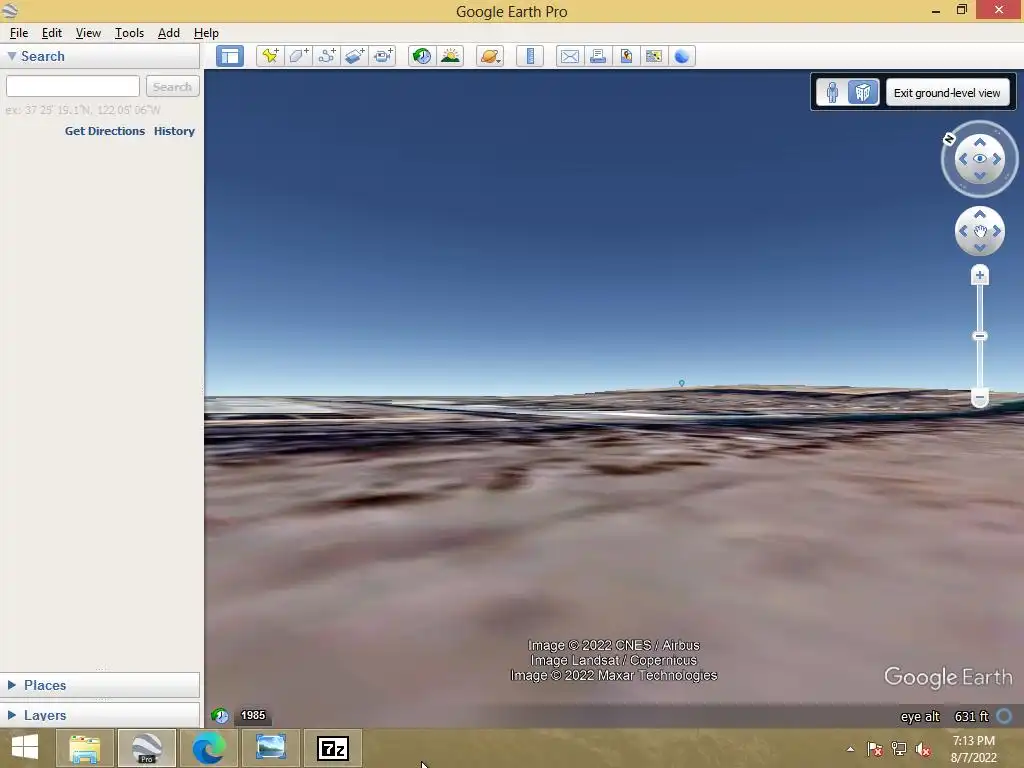Click Exit ground-level view button
Viewport: 1024px width, 768px height.
tap(947, 93)
